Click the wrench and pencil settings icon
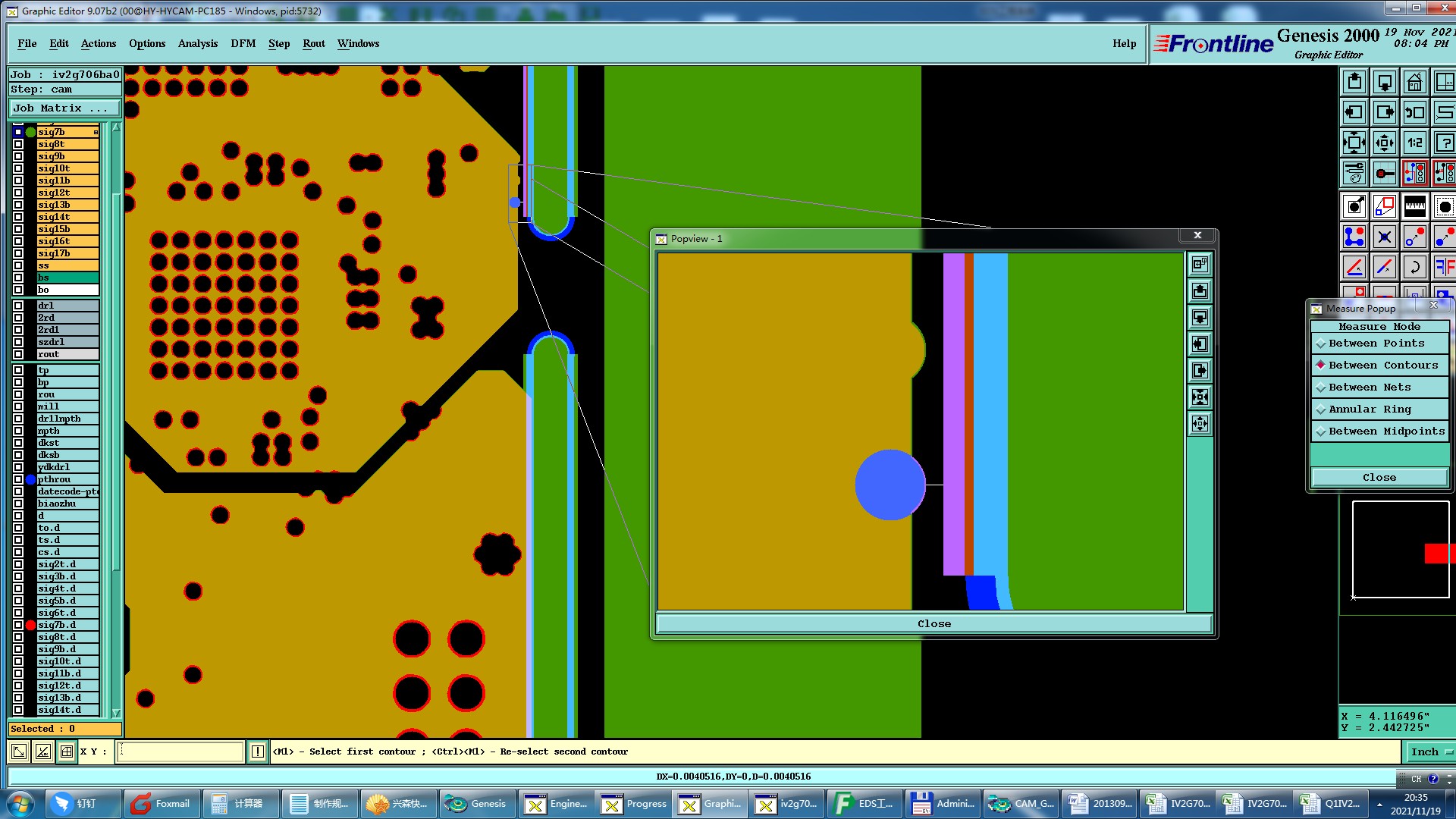1456x819 pixels. click(1354, 173)
